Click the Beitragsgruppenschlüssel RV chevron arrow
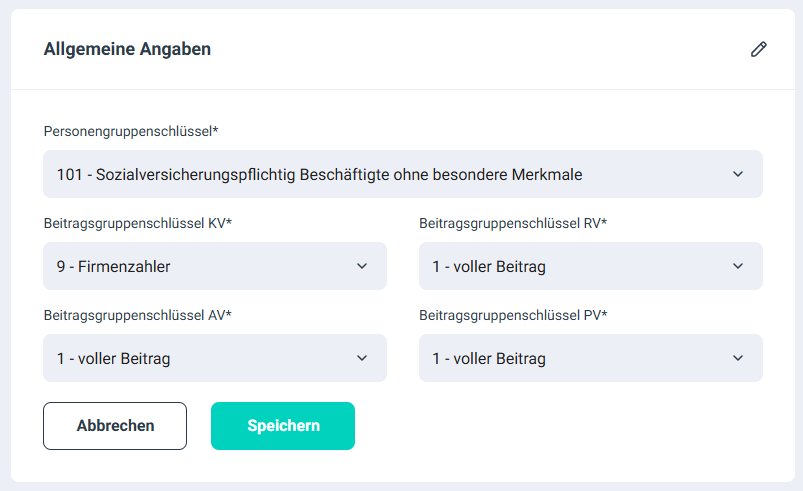 coord(738,266)
